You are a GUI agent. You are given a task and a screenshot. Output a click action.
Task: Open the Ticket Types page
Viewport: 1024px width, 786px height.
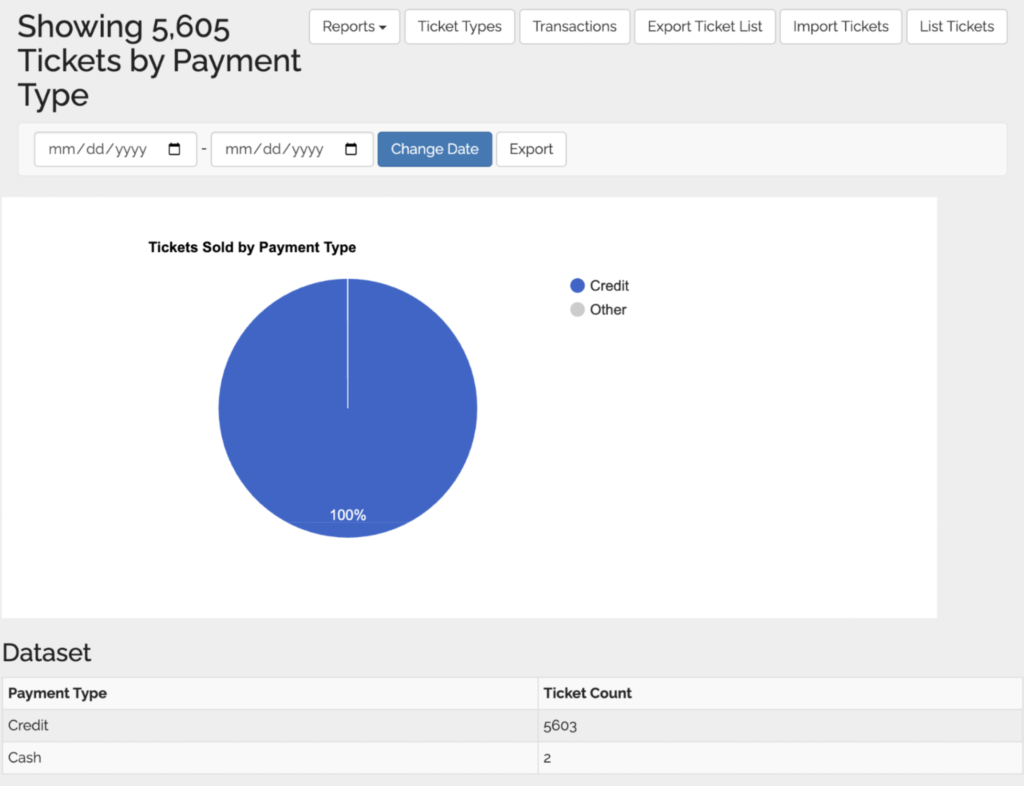tap(459, 27)
